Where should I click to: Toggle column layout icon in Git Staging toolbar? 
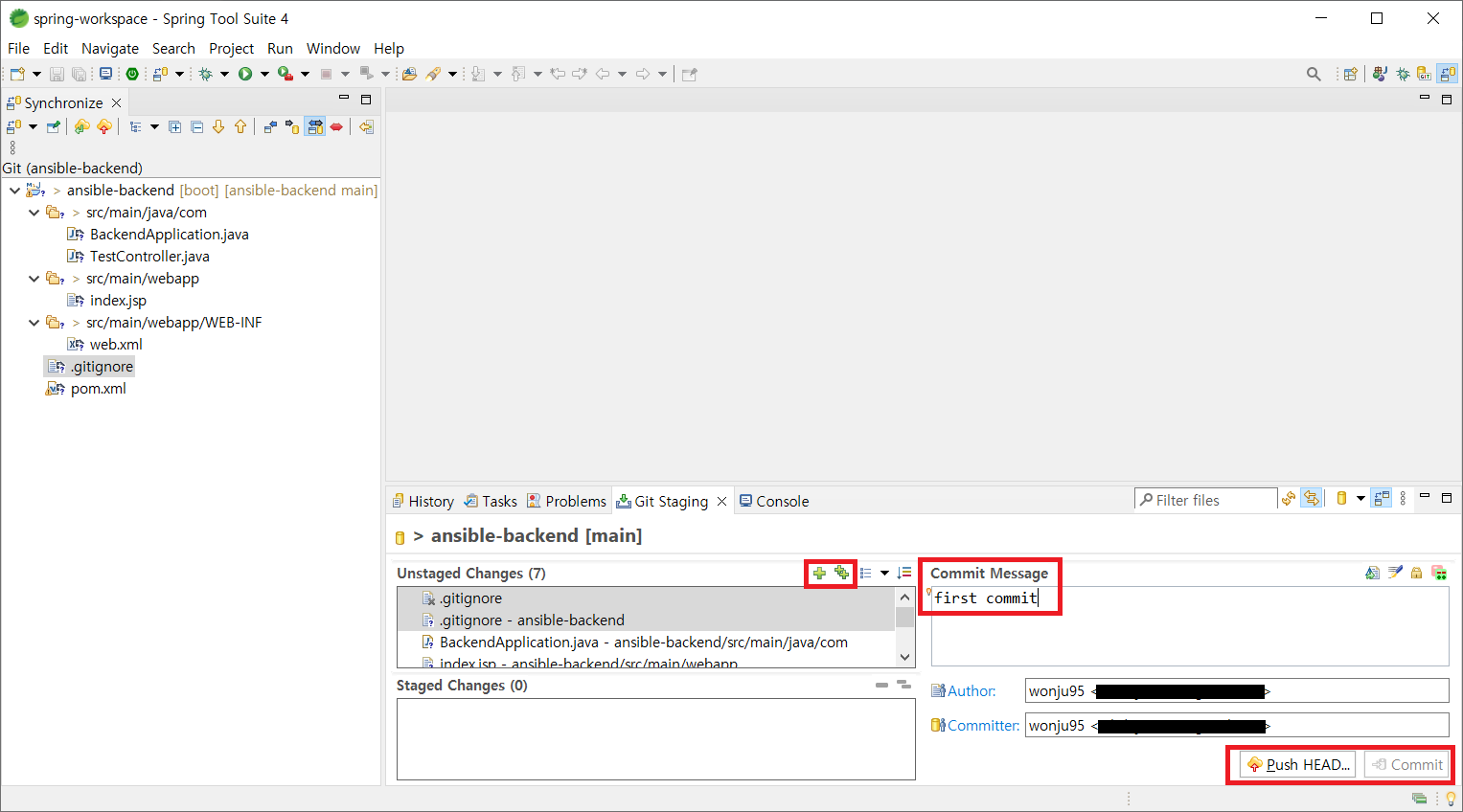pyautogui.click(x=1381, y=498)
